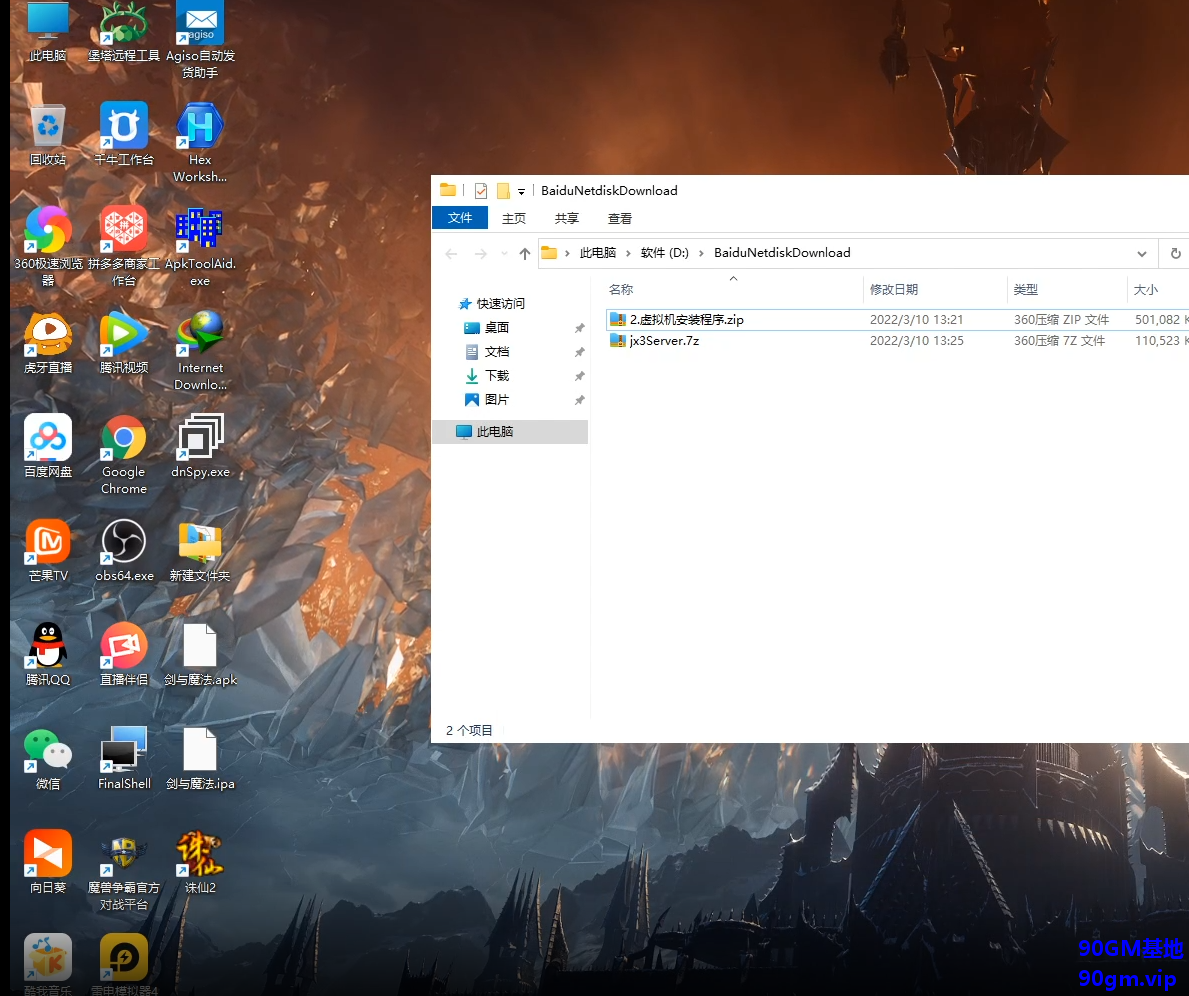Click the Explorer forward arrow

(x=481, y=253)
